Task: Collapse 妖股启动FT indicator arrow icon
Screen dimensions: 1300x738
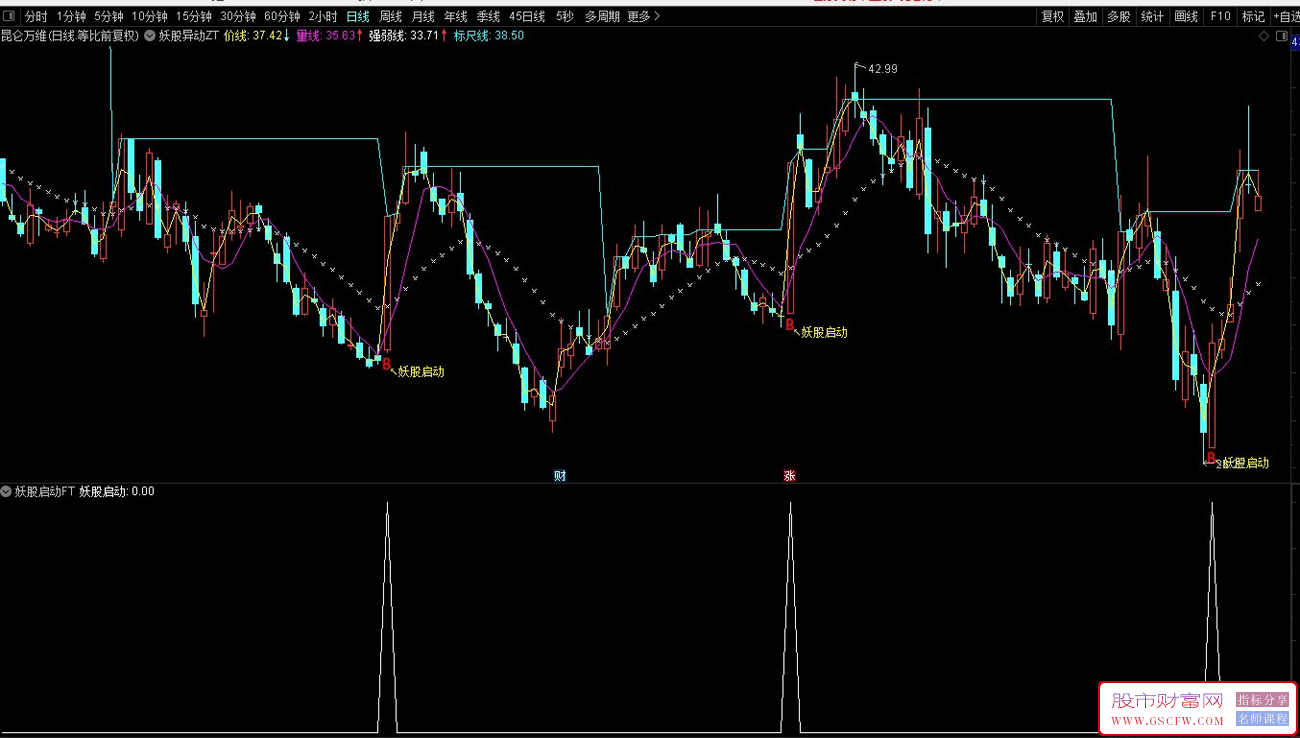Action: pos(6,491)
